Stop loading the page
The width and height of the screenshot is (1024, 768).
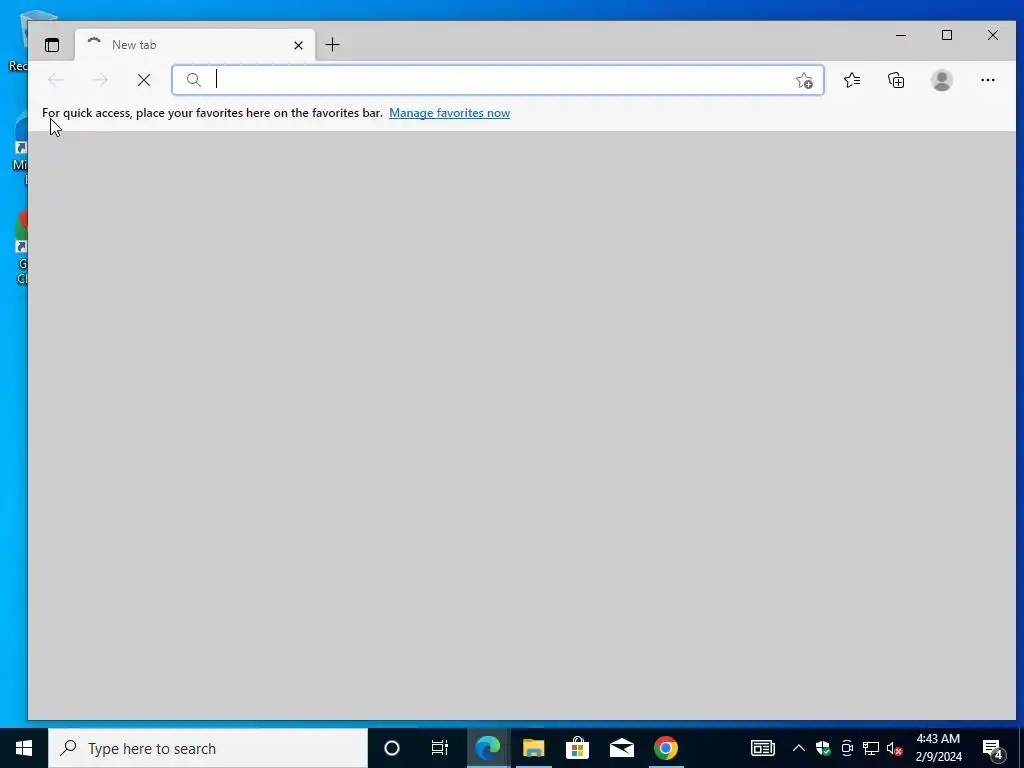(x=144, y=80)
